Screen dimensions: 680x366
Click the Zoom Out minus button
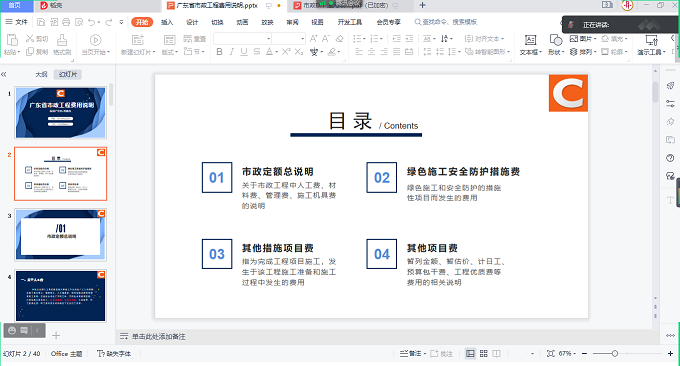pyautogui.click(x=584, y=353)
